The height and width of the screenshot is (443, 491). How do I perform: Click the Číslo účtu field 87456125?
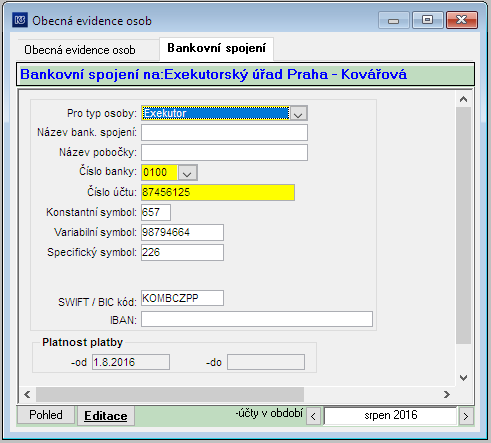point(218,192)
